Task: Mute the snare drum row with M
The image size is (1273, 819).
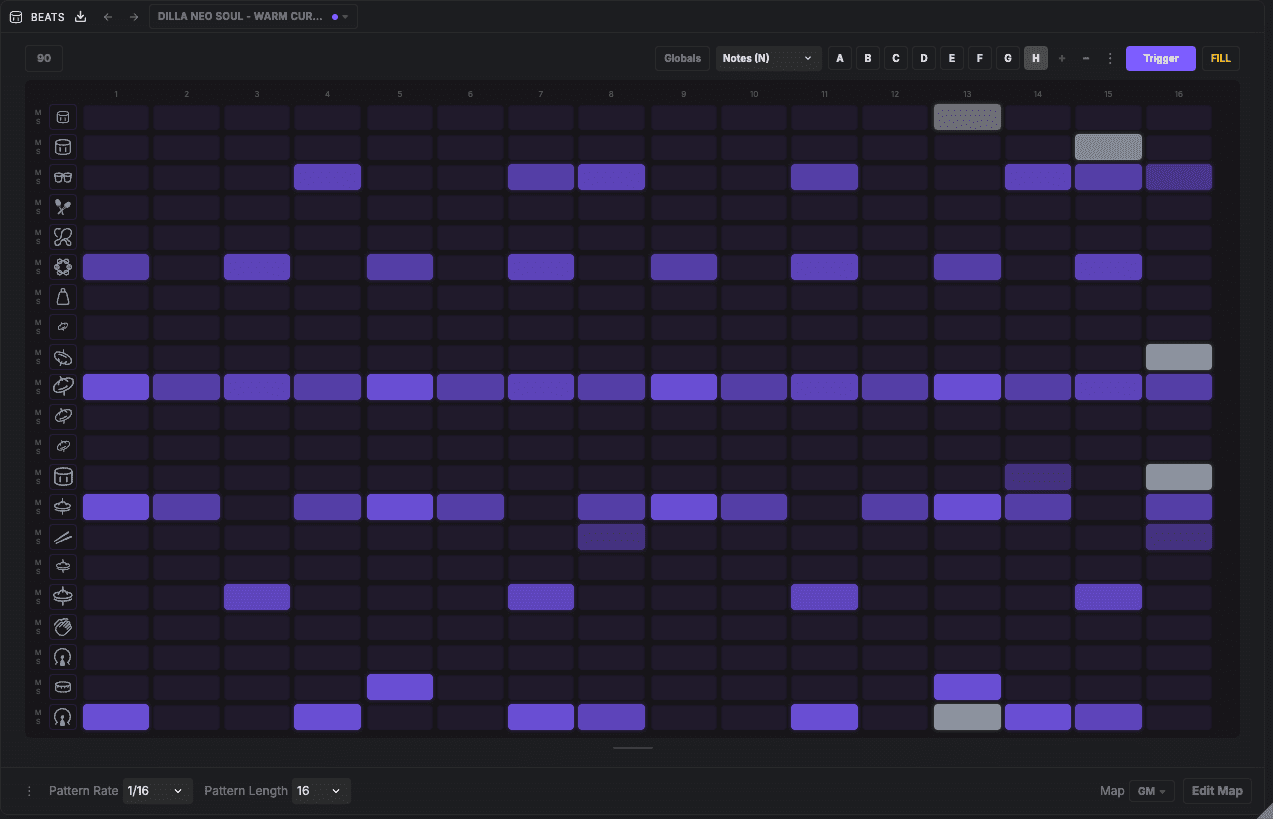Action: 38,682
